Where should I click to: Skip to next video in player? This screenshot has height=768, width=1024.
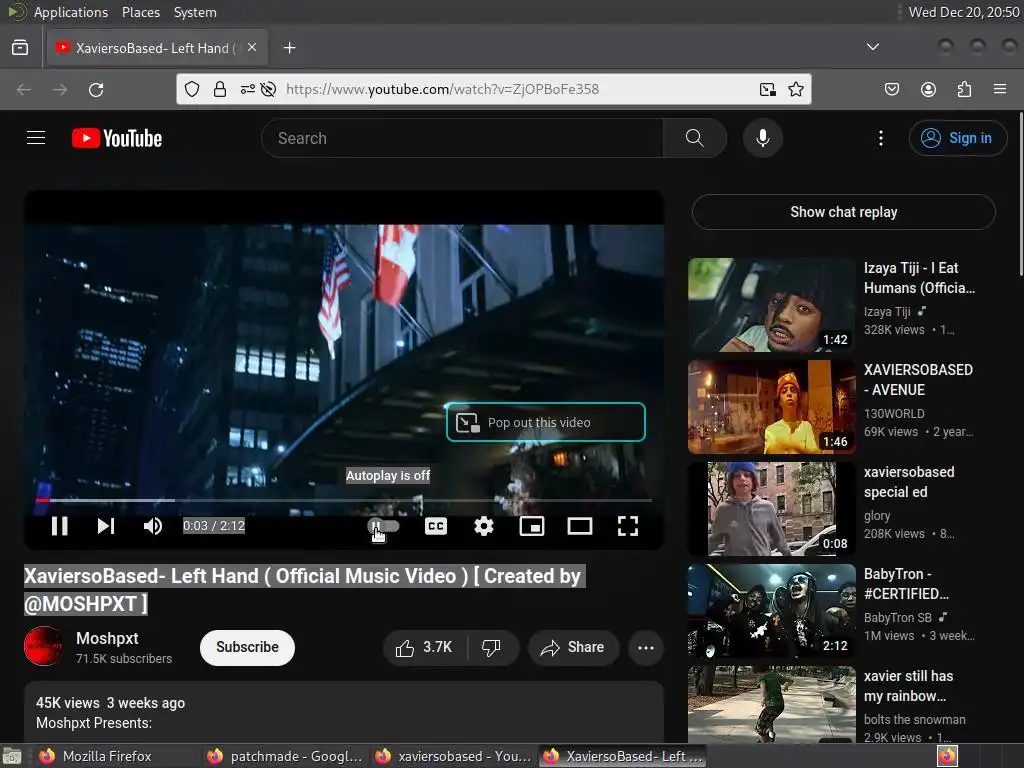coord(106,526)
